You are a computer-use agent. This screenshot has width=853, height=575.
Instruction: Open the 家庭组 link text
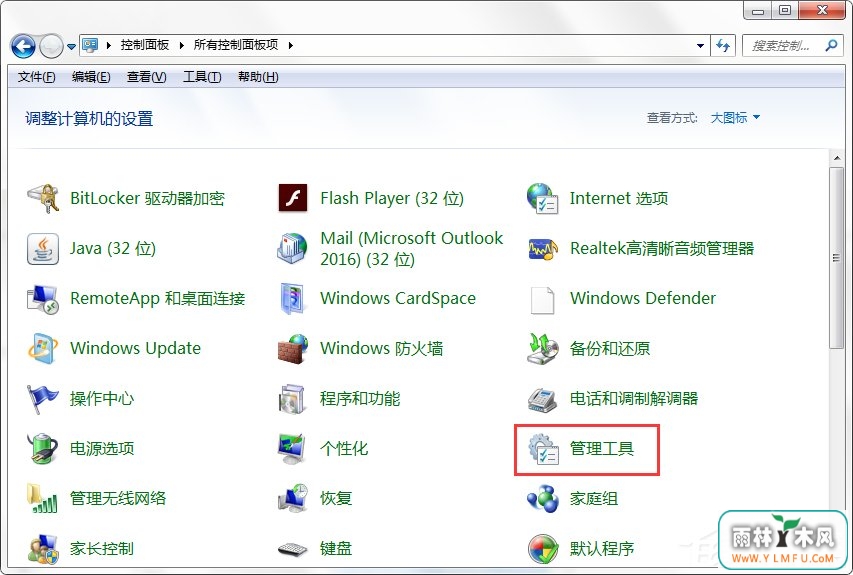[594, 498]
